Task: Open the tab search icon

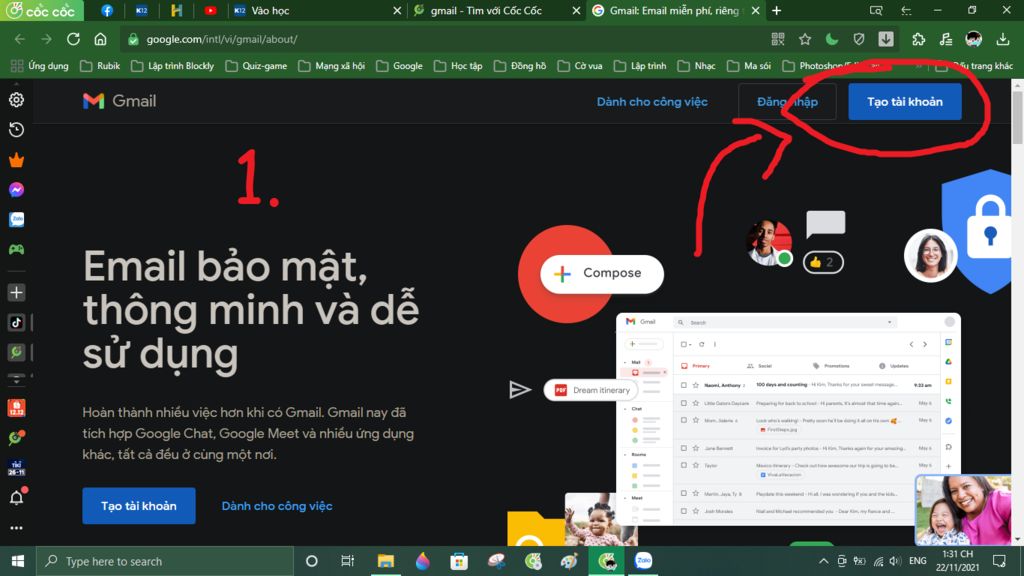Action: pyautogui.click(x=876, y=10)
